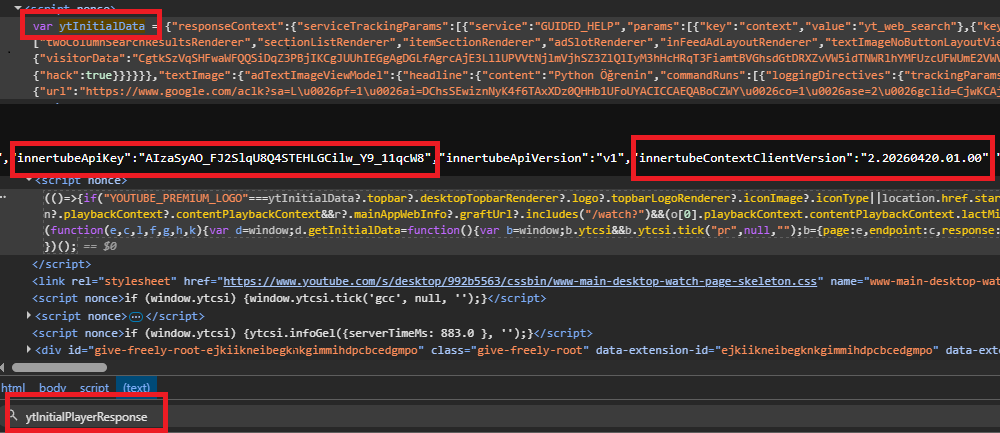Screen dimensions: 1000x433
Task: Click the horizontal scrollbar thumb in Elements panel
Action: pos(59,367)
